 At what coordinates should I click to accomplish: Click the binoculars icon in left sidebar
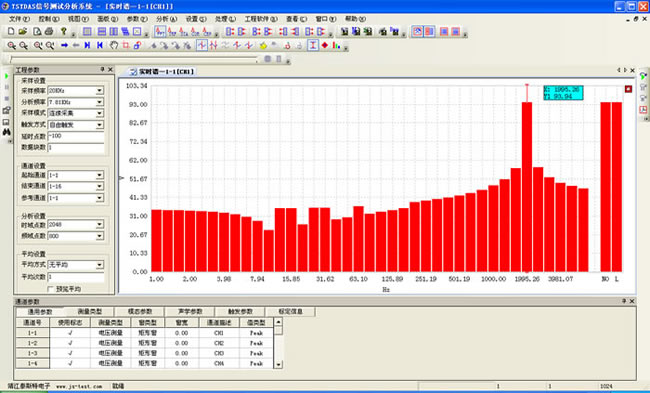click(6, 132)
